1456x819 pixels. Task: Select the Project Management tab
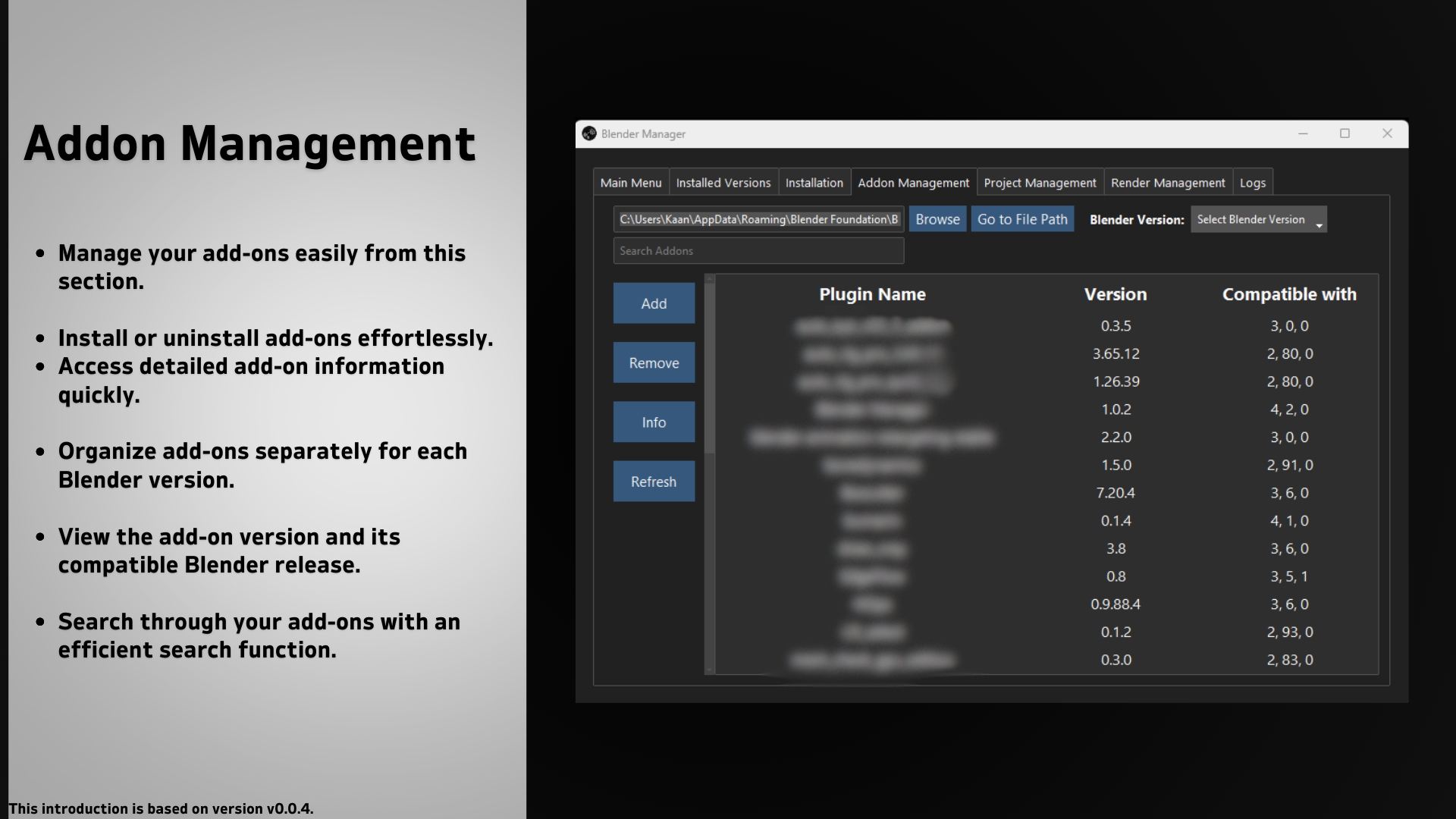1040,183
